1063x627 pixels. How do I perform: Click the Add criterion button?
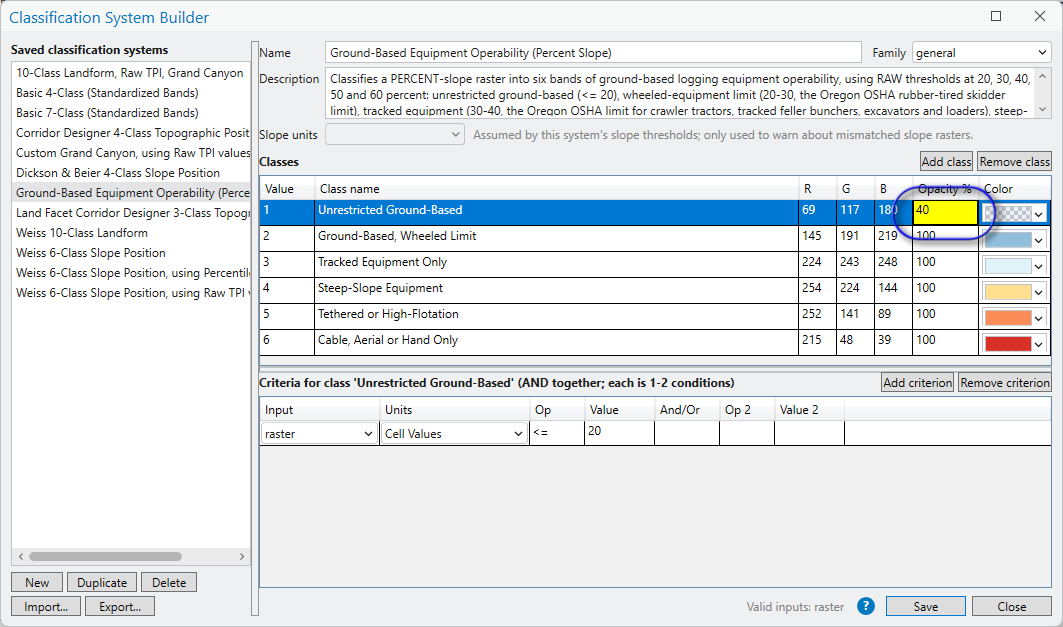click(x=917, y=382)
